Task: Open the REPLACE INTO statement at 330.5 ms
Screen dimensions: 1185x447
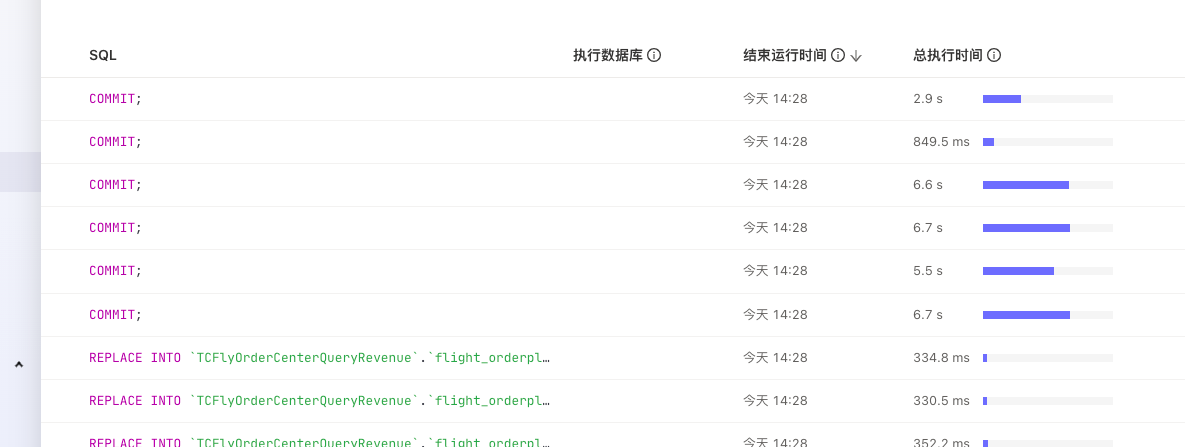Action: click(320, 401)
